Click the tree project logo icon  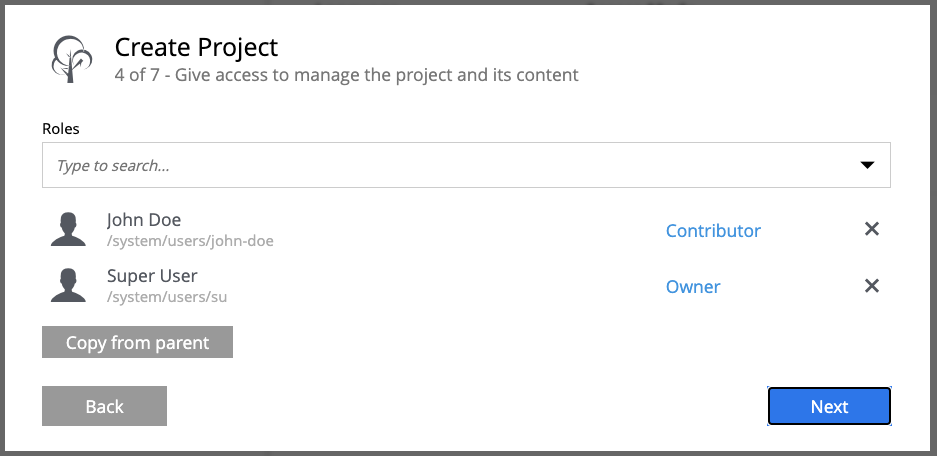pyautogui.click(x=71, y=59)
